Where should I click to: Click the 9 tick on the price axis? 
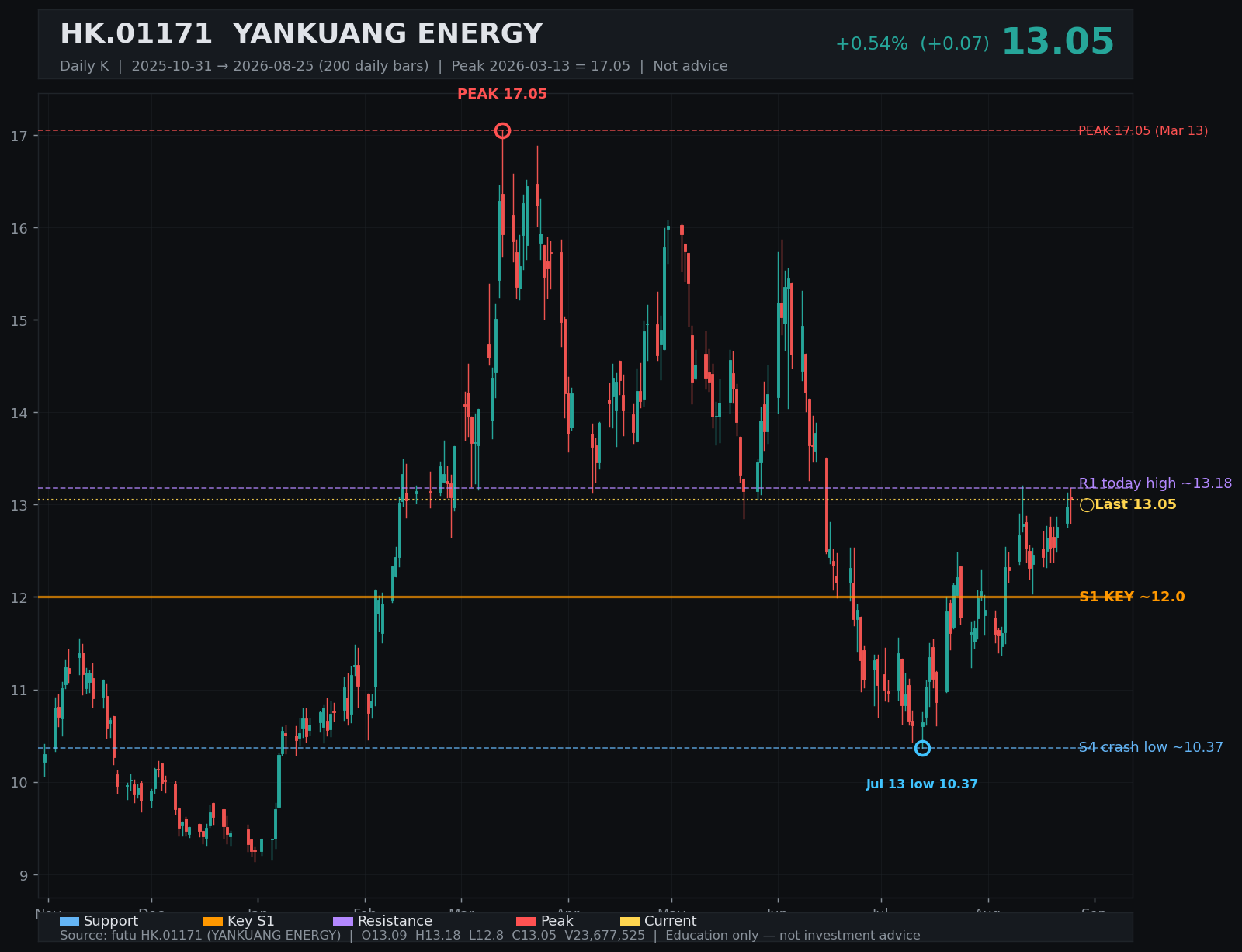pos(23,875)
